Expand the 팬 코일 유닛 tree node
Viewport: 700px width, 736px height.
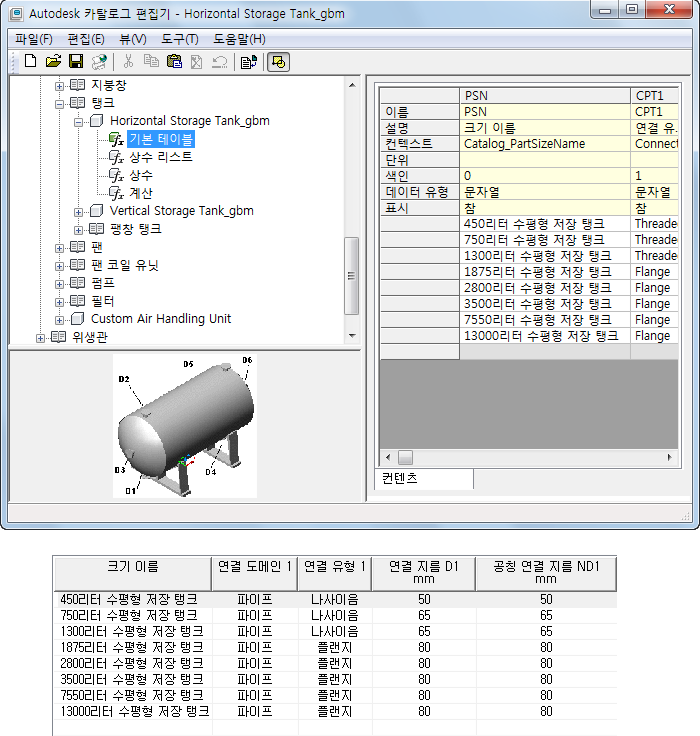coord(59,267)
